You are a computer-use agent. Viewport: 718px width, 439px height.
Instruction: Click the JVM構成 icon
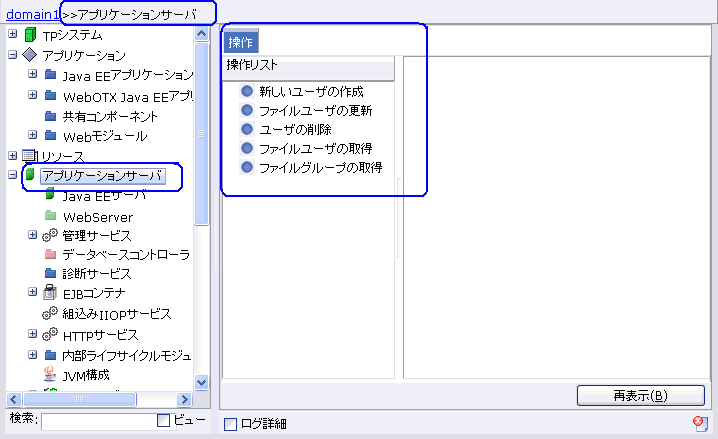[x=50, y=374]
